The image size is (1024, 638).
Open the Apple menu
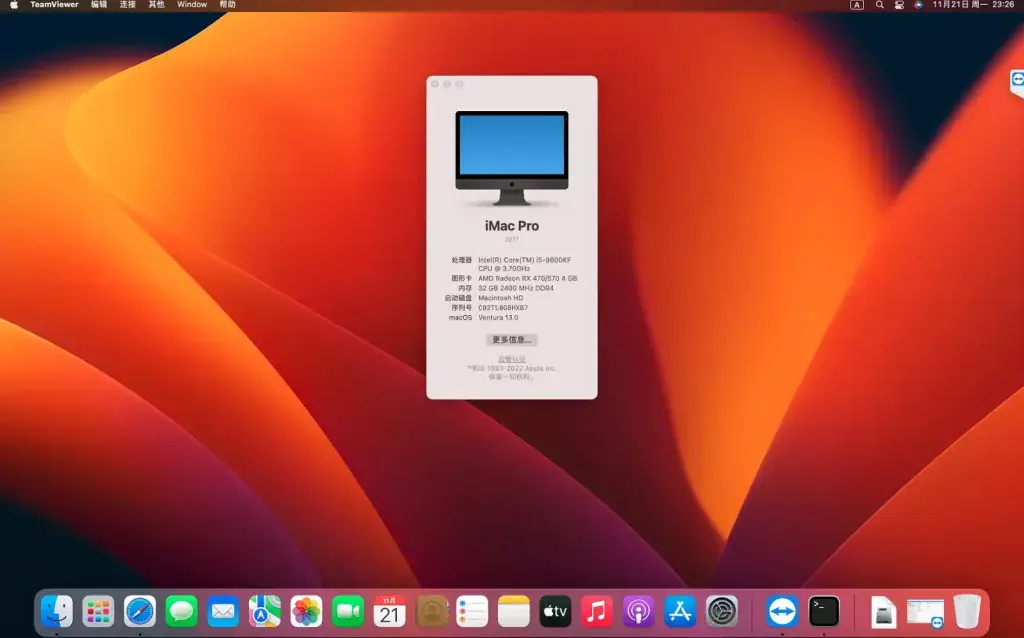(14, 5)
